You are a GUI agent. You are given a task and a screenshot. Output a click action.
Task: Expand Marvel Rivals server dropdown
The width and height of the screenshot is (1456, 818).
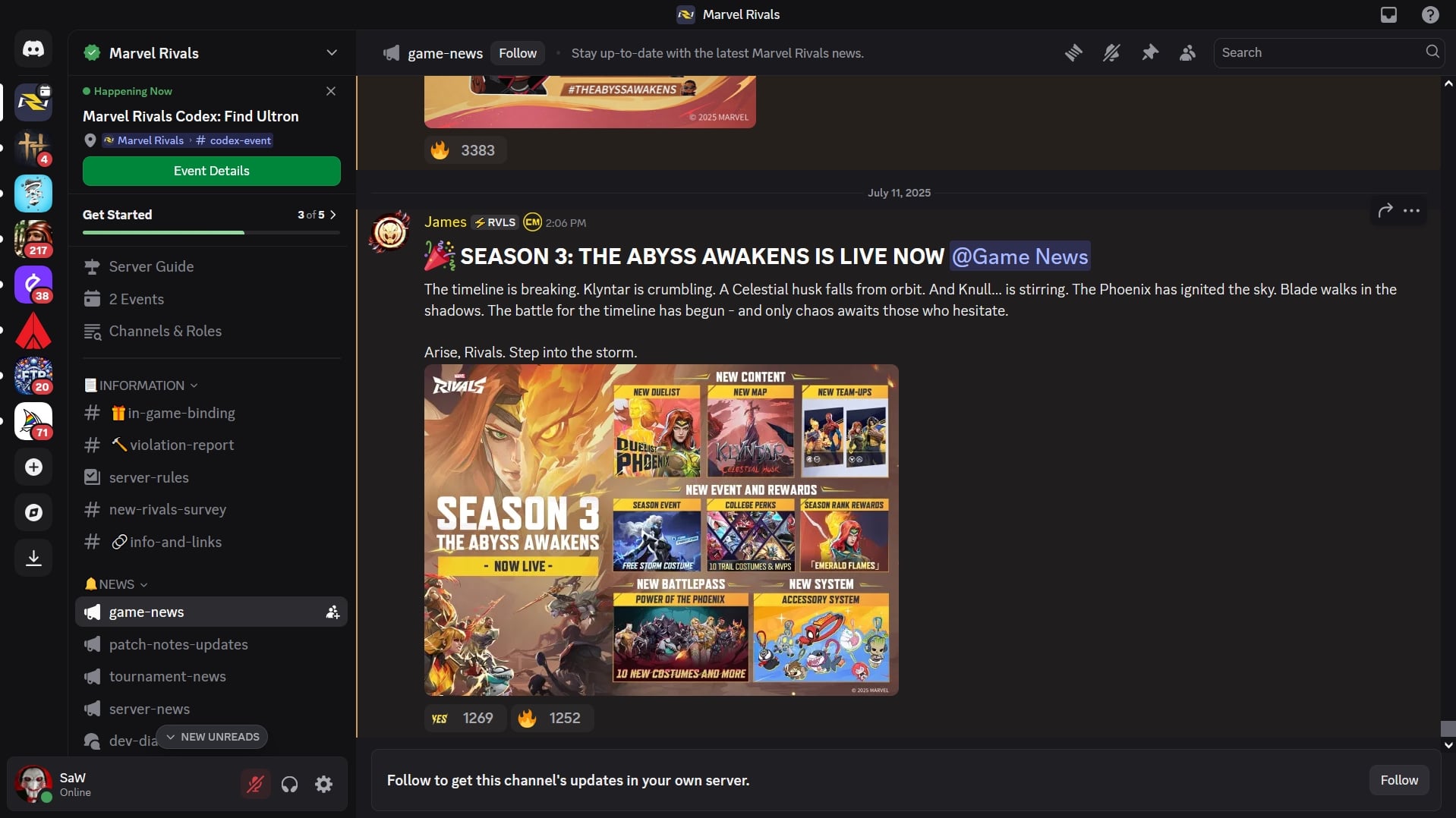point(332,52)
